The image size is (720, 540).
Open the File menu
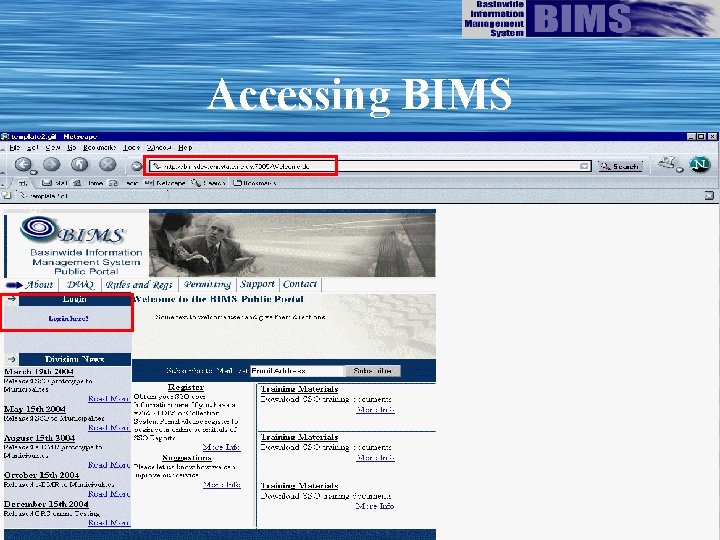pos(15,147)
